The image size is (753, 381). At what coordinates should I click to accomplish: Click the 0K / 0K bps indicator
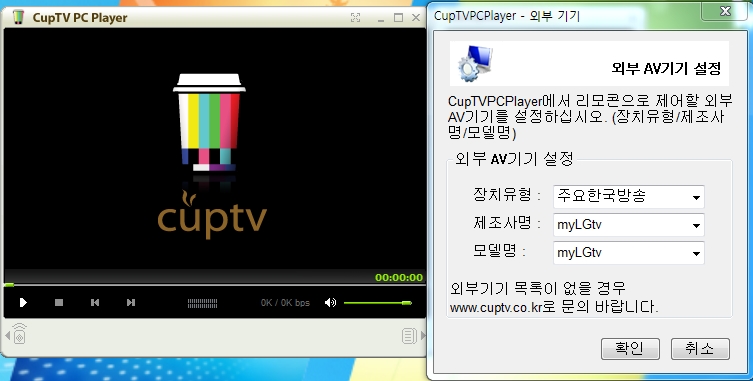285,303
